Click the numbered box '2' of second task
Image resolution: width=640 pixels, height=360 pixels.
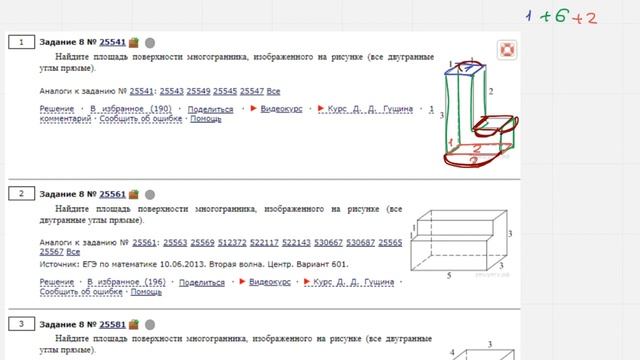[21, 193]
